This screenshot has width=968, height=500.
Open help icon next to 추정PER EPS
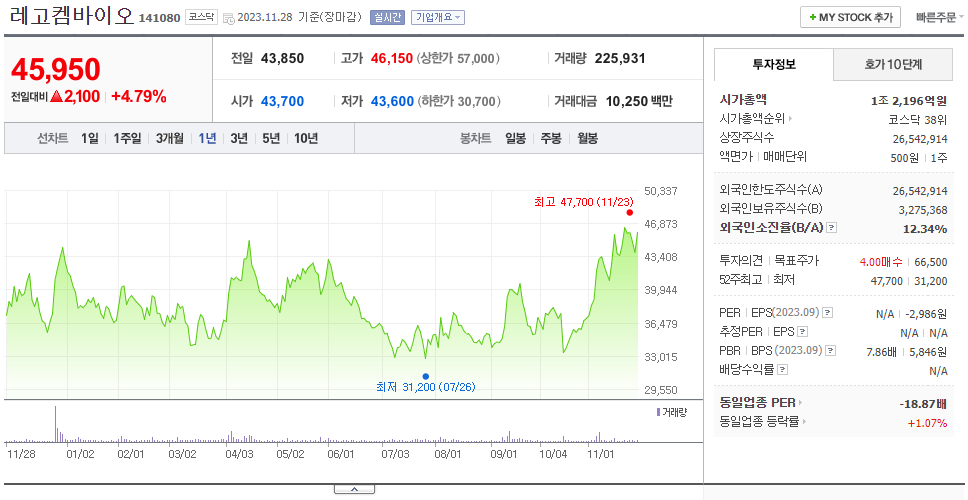point(802,332)
